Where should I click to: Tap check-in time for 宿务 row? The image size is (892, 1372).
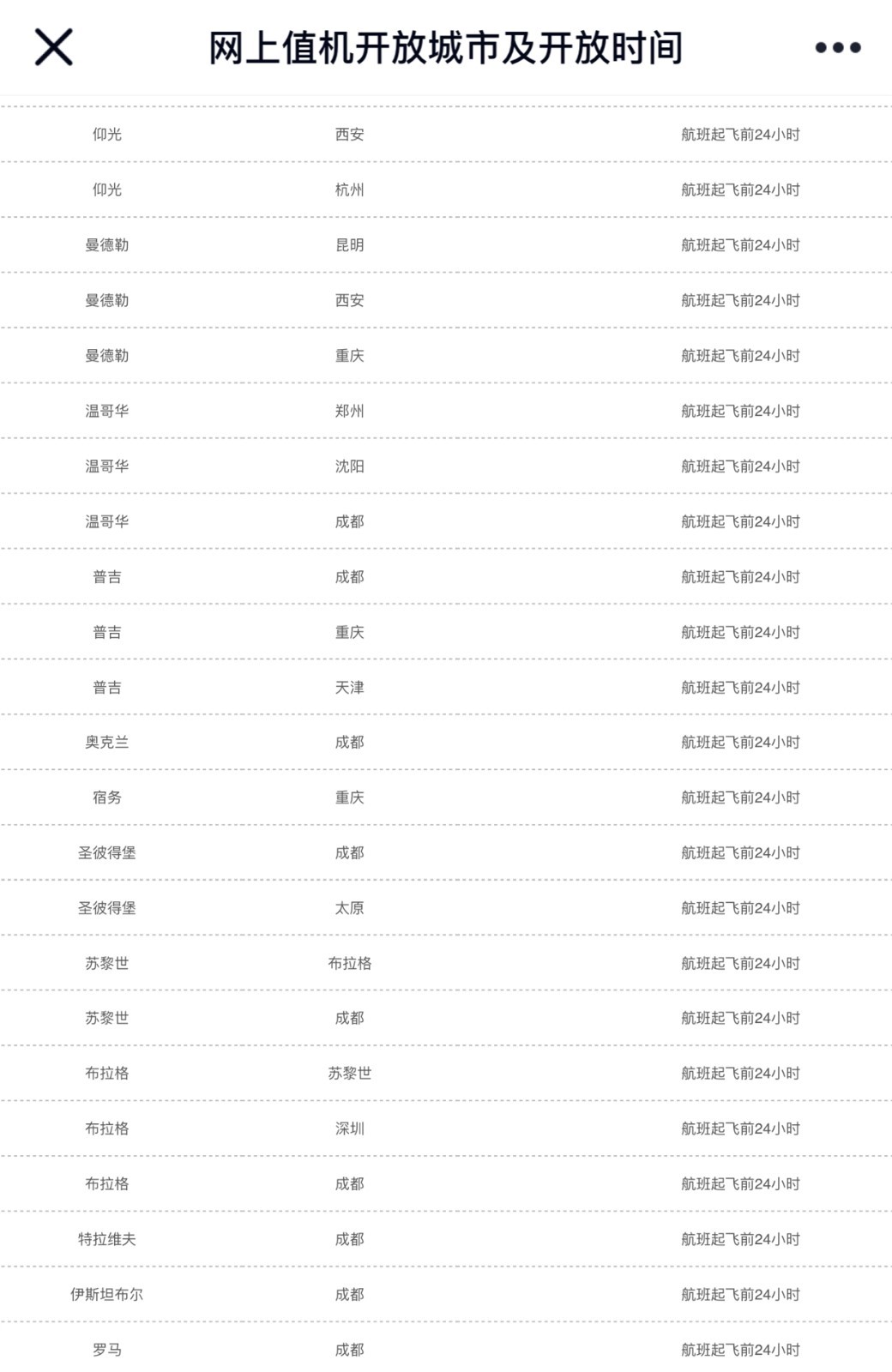tap(740, 797)
